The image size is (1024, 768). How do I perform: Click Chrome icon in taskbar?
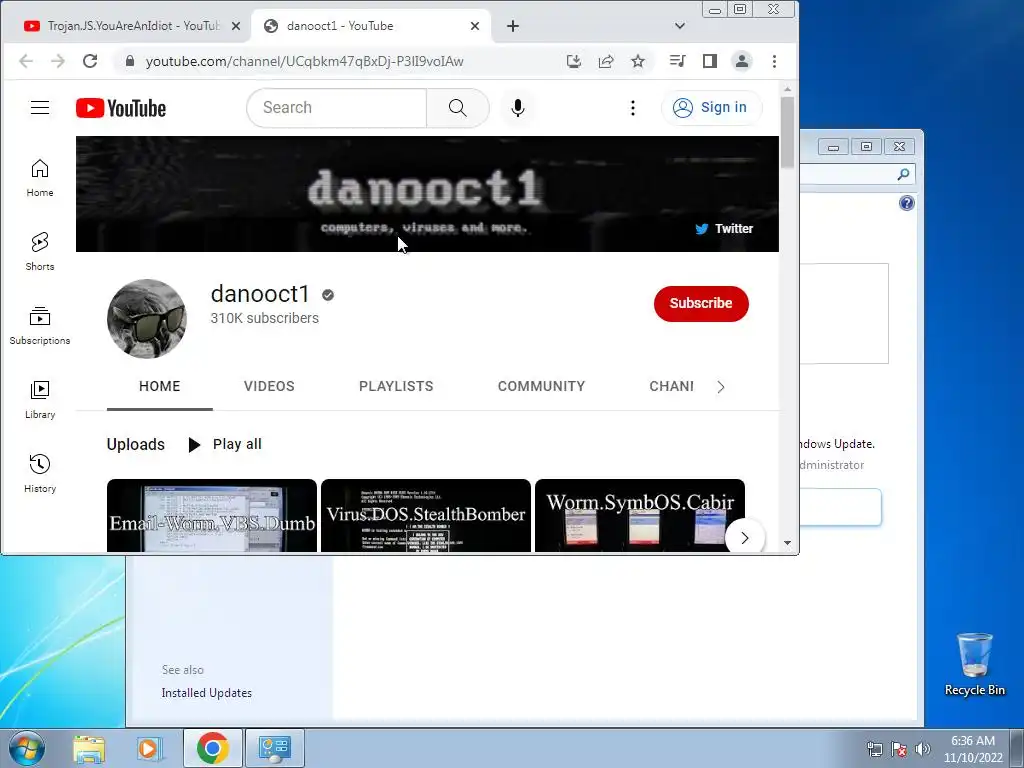pyautogui.click(x=212, y=748)
